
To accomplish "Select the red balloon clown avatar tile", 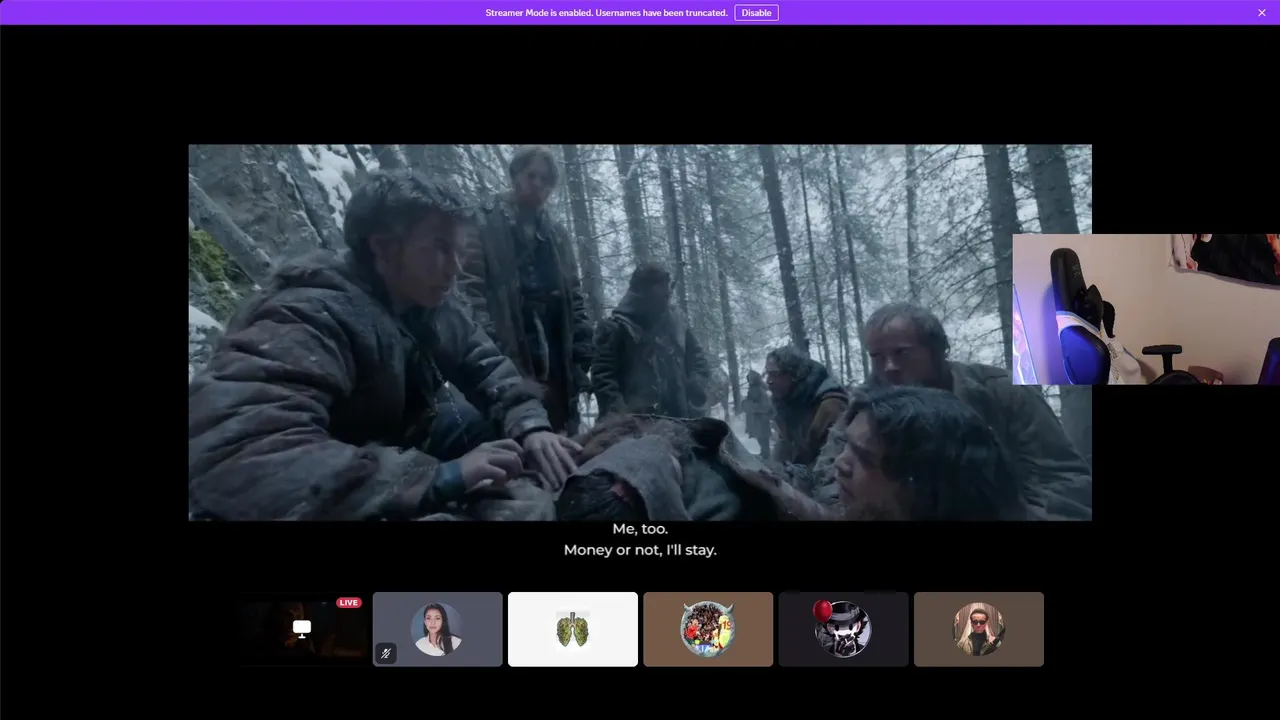I will point(843,629).
